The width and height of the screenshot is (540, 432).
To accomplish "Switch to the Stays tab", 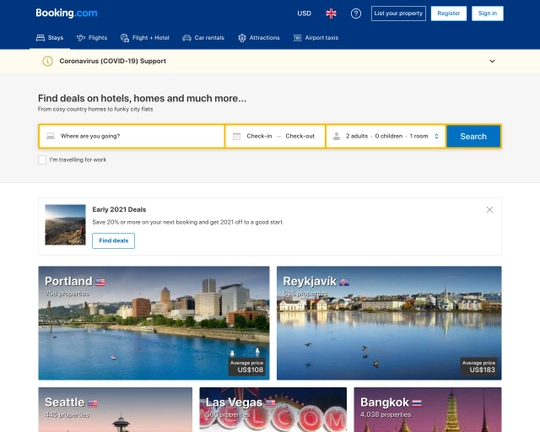I will tap(50, 38).
